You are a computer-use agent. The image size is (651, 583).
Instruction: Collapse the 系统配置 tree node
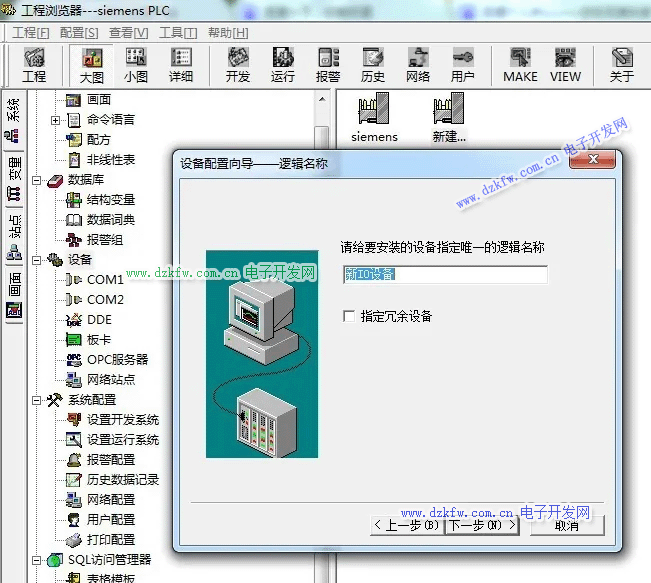(x=37, y=400)
